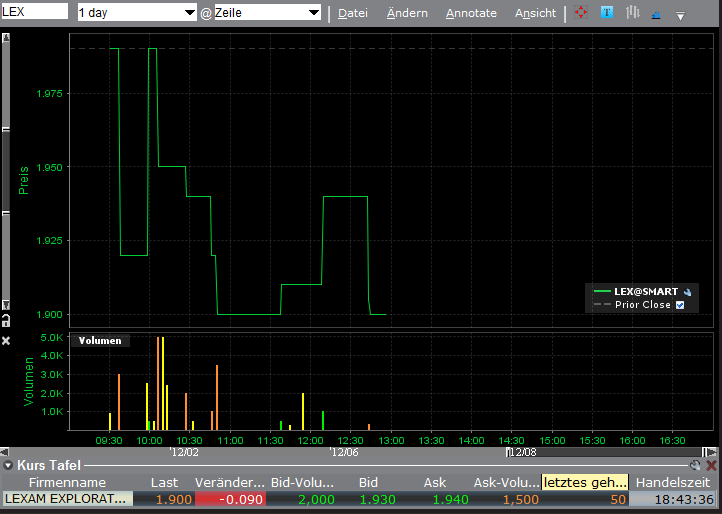
Task: Click the LEX ticker symbol input field
Action: 35,11
